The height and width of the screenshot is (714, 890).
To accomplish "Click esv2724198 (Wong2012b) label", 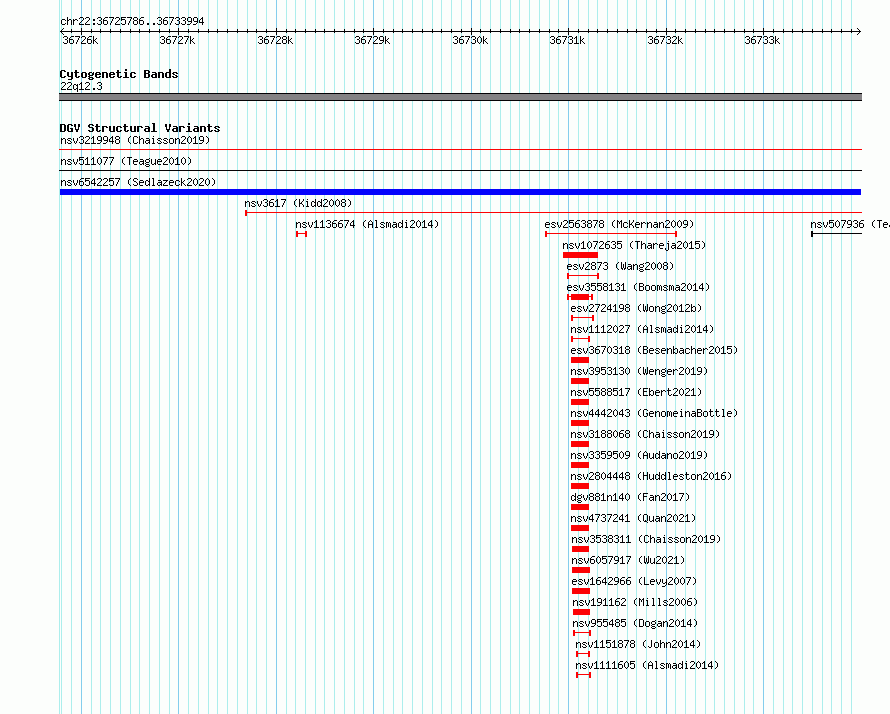I will (636, 308).
